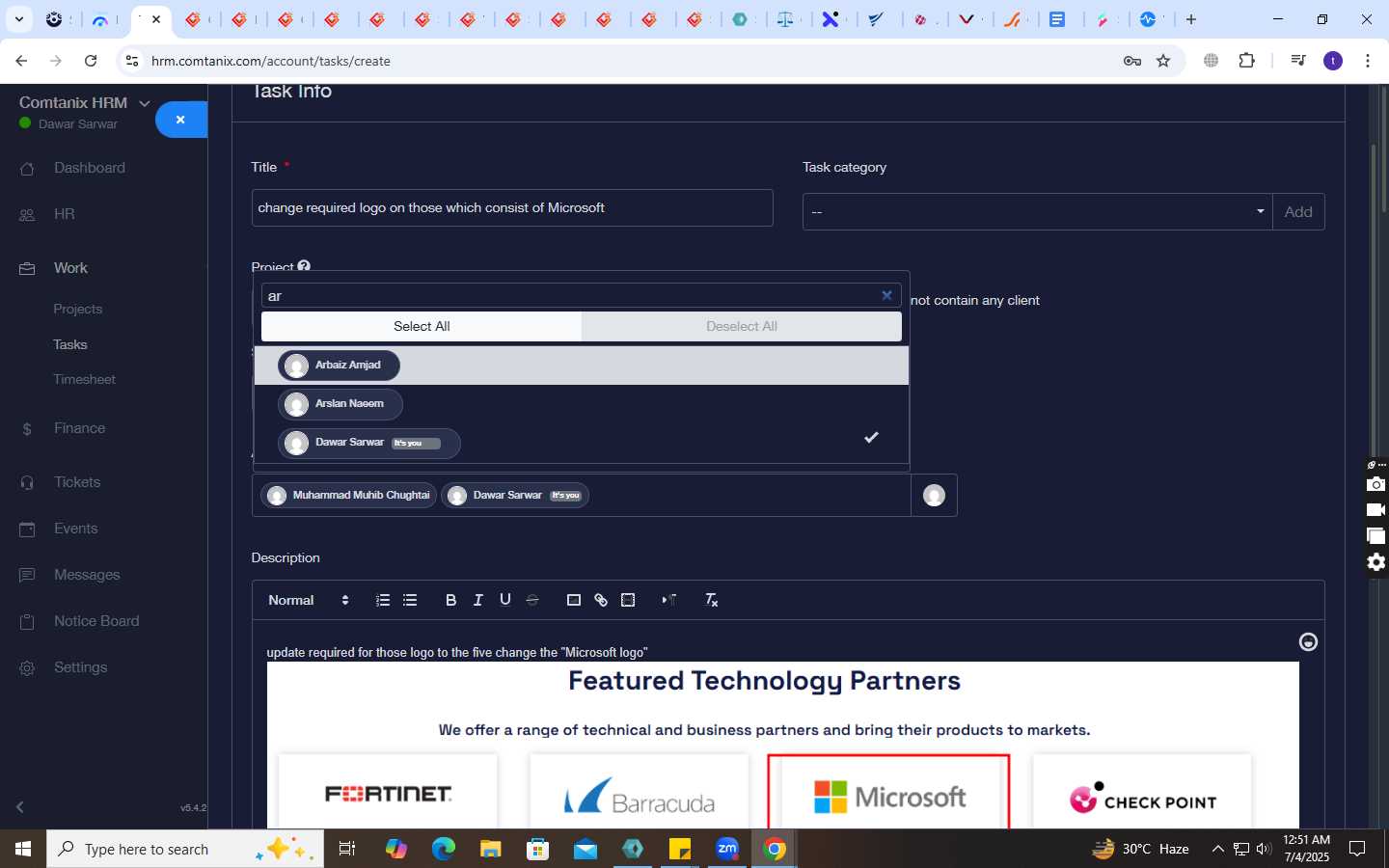This screenshot has height=868, width=1389.
Task: Open a new Chrome tab
Action: (x=1191, y=19)
